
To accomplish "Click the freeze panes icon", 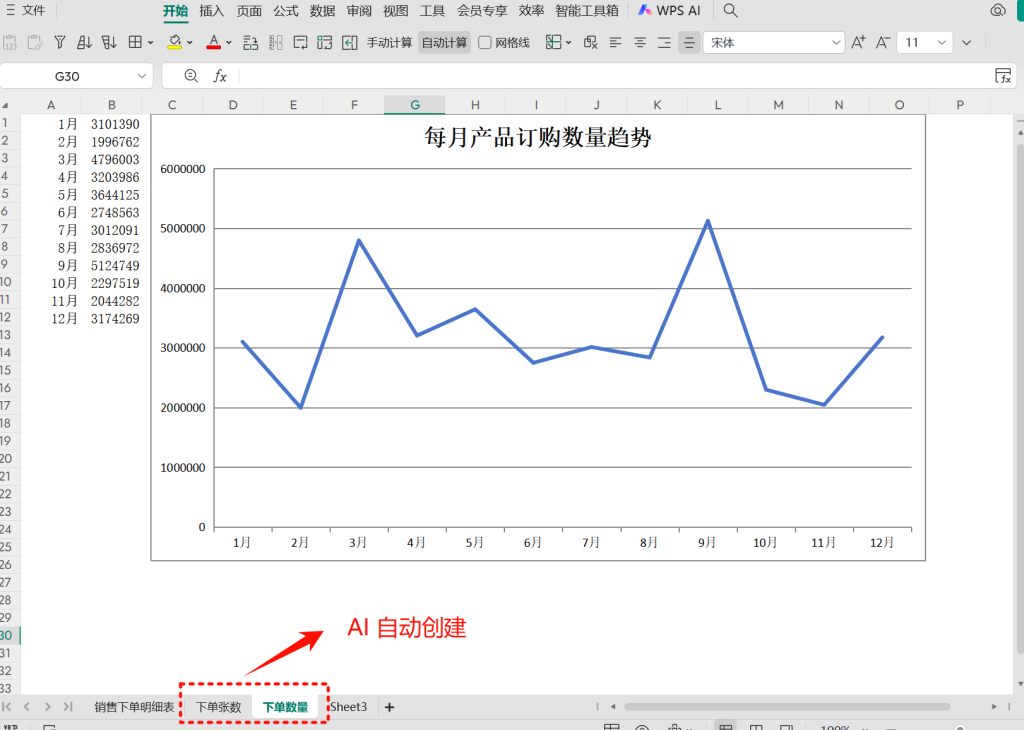I will pos(553,42).
